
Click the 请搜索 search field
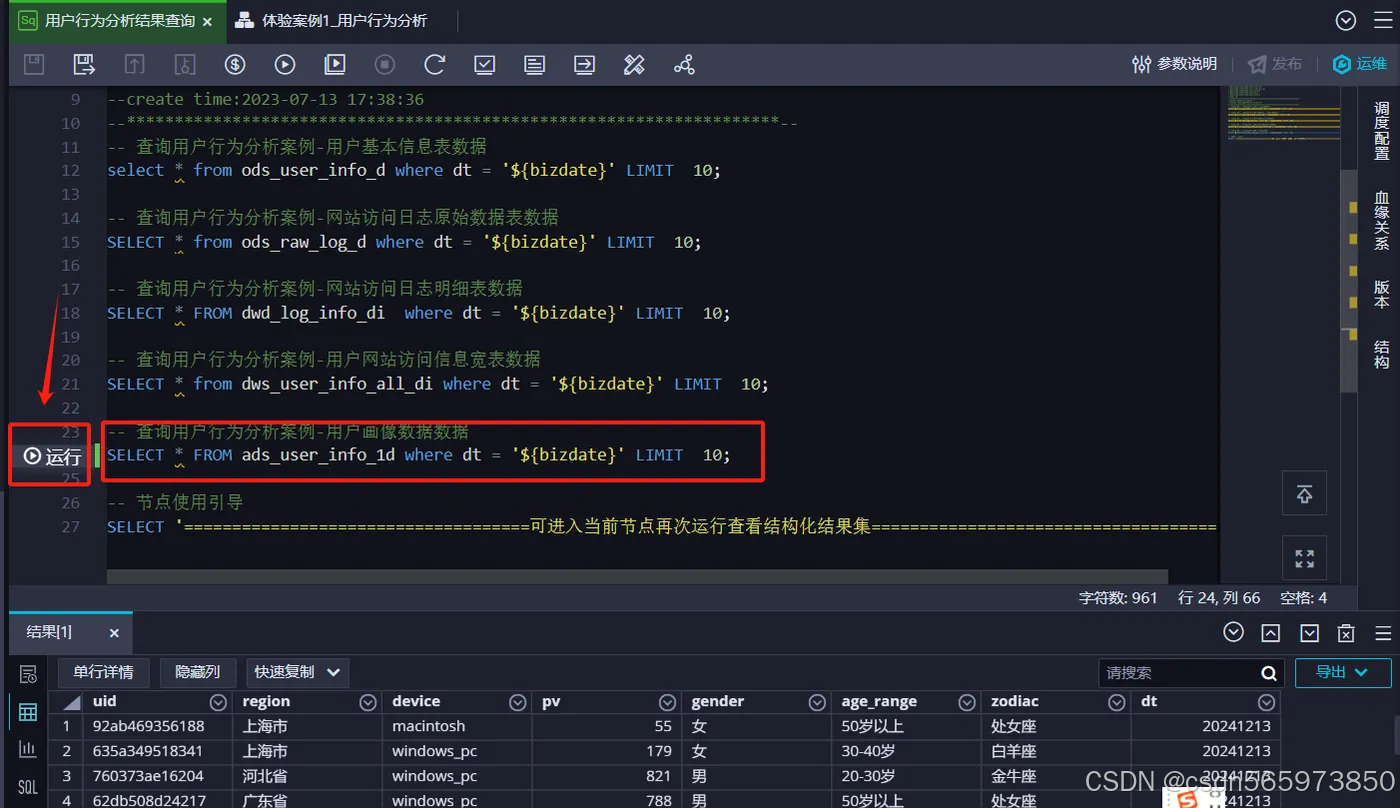pyautogui.click(x=1180, y=672)
